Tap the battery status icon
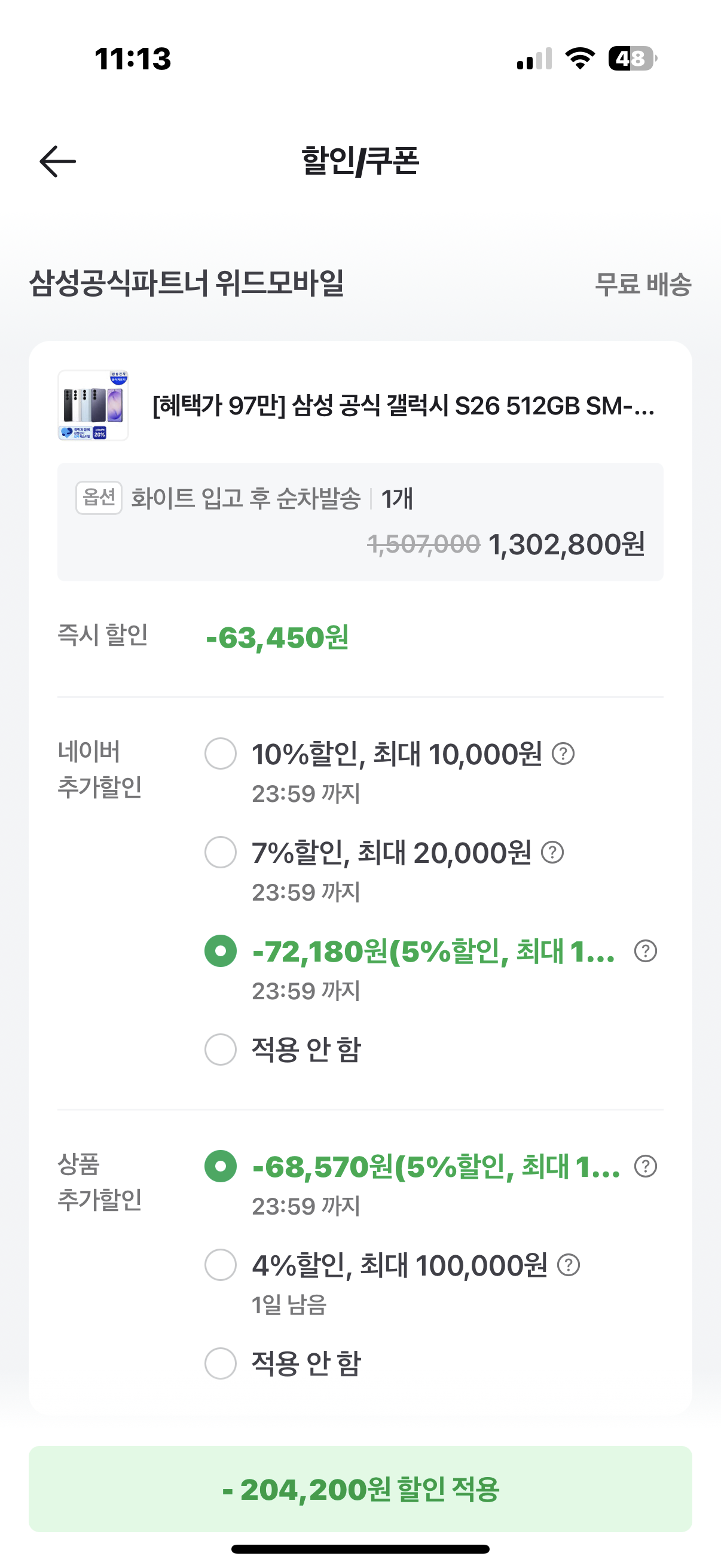This screenshot has width=721, height=1568. 633,59
